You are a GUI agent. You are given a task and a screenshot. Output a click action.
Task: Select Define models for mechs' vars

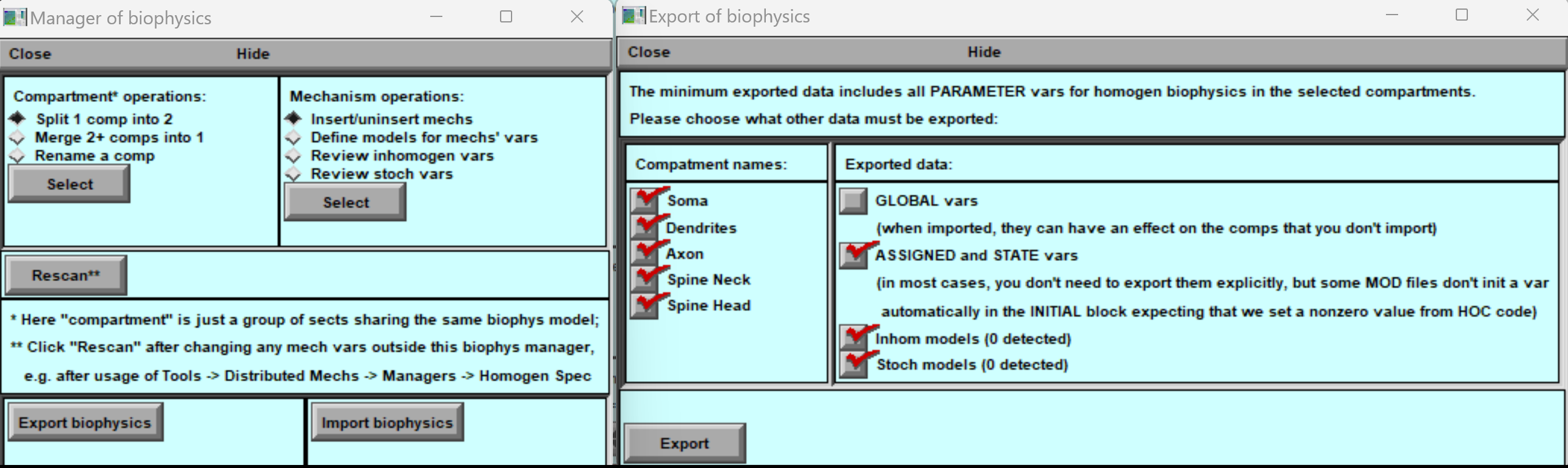click(x=293, y=138)
